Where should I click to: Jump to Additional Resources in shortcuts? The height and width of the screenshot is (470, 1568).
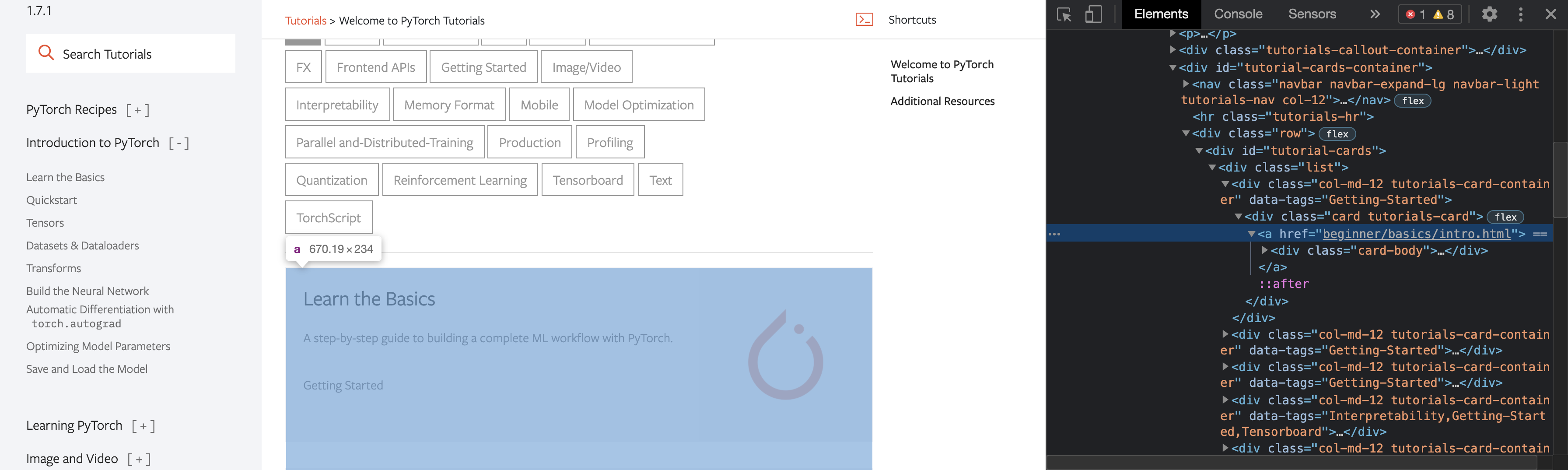point(942,101)
